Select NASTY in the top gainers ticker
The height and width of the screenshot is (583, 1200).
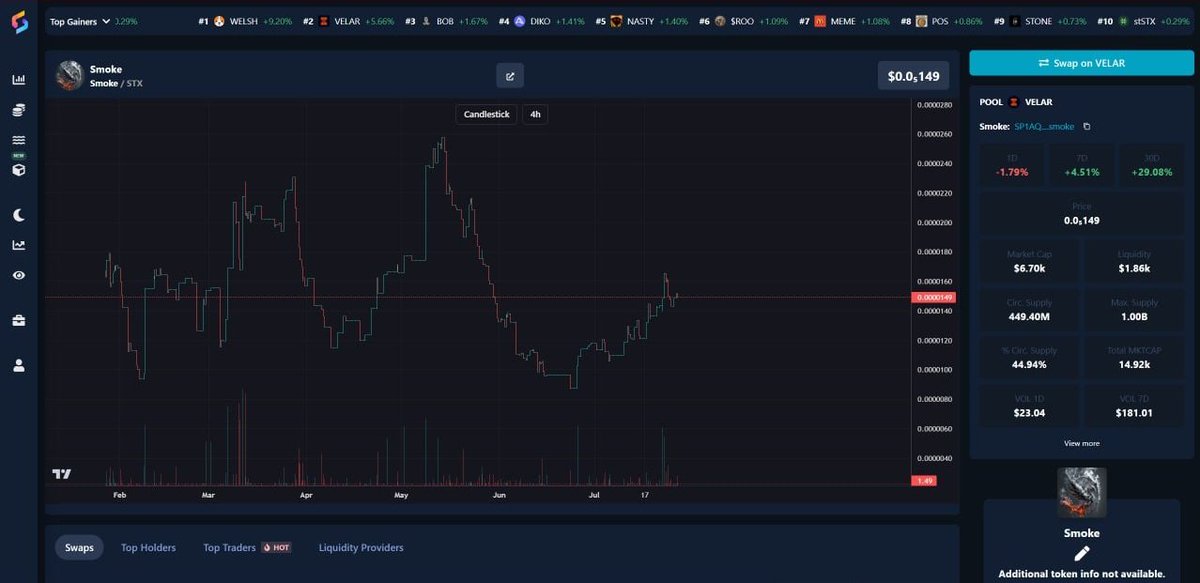coord(640,21)
